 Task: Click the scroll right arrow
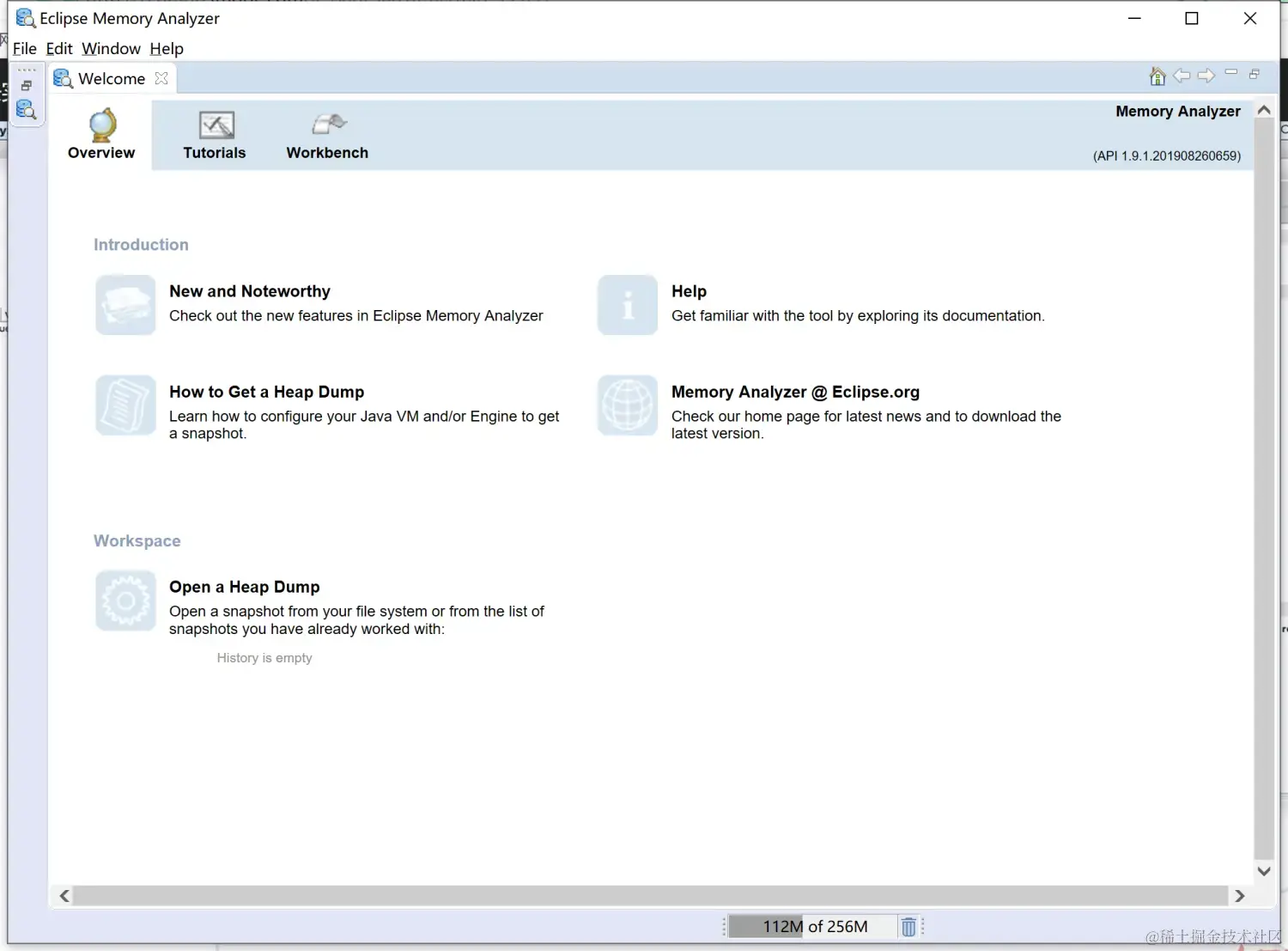tap(1239, 896)
